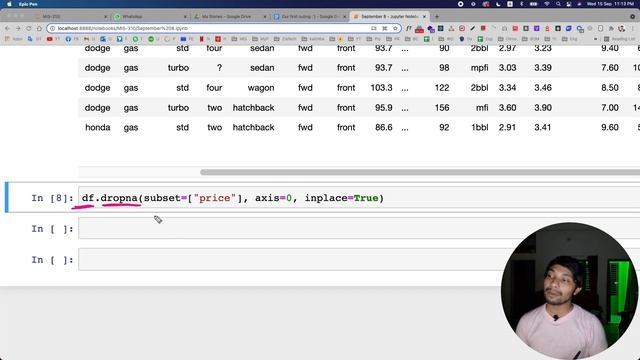Click 'mfi' cell in table
The height and width of the screenshot is (360, 640).
pyautogui.click(x=482, y=108)
